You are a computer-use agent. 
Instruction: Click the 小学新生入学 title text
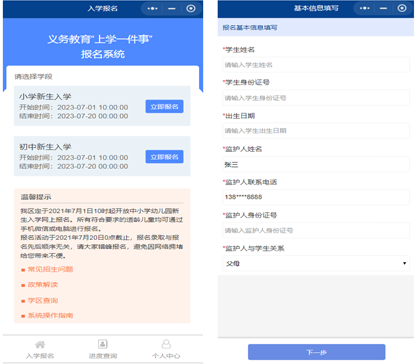tap(45, 97)
